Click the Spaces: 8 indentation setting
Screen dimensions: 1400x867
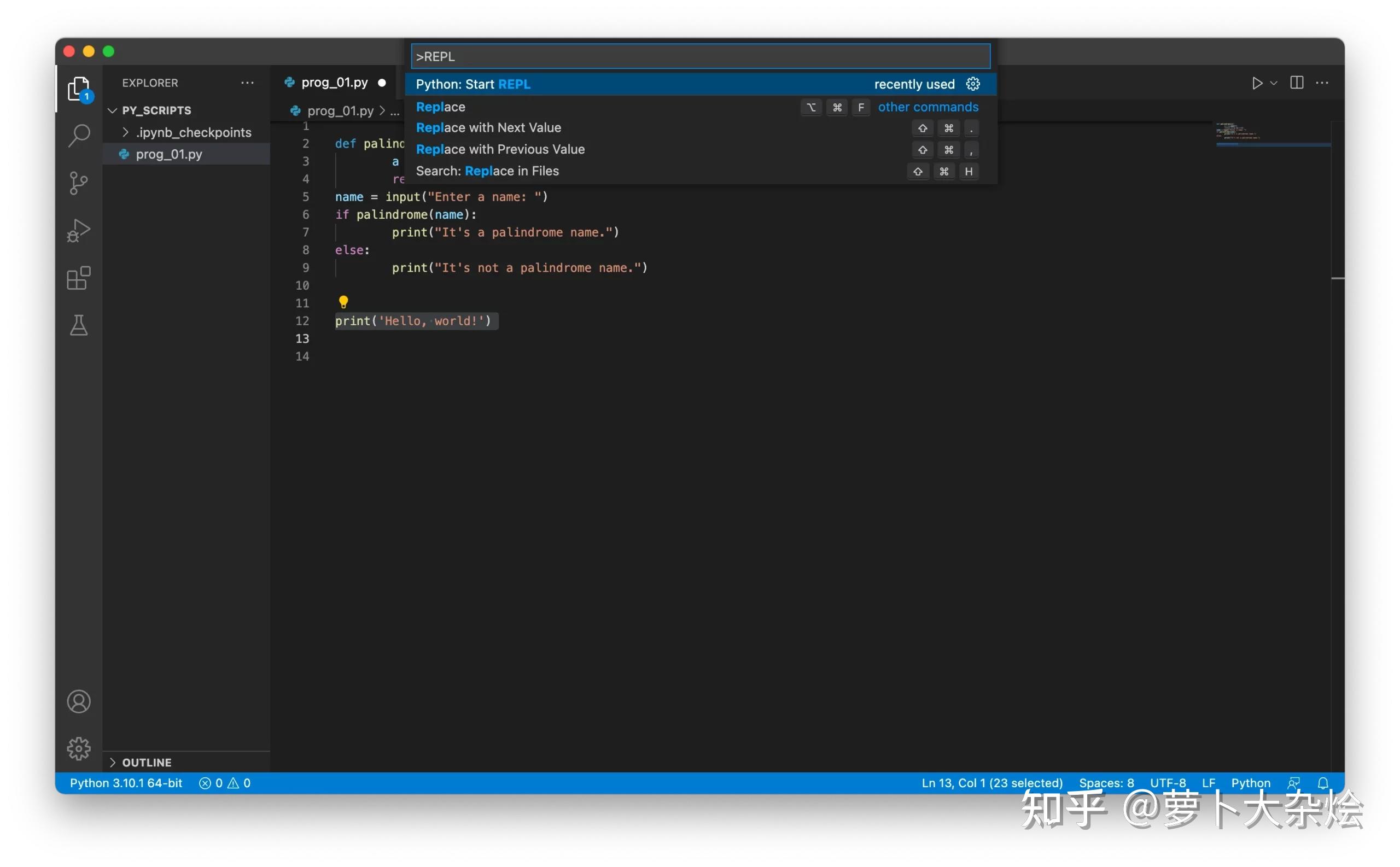(1106, 783)
